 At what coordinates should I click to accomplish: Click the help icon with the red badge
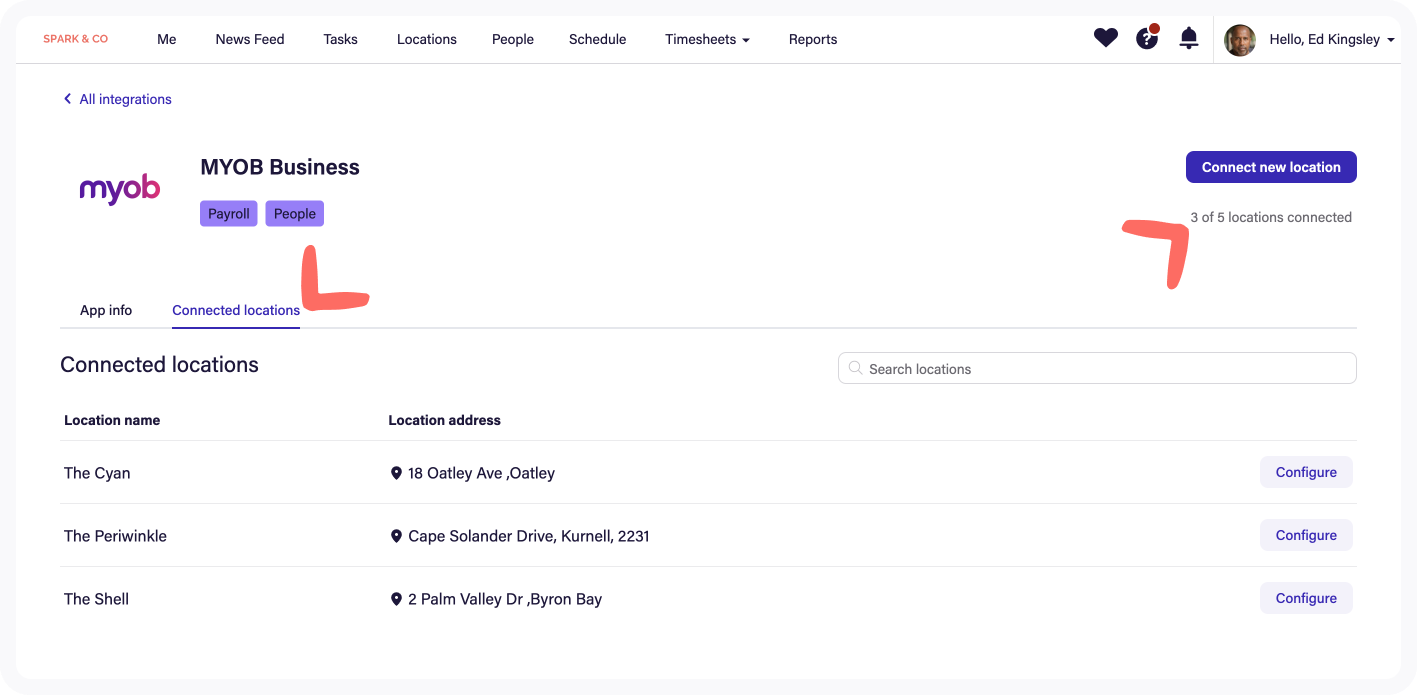point(1146,37)
